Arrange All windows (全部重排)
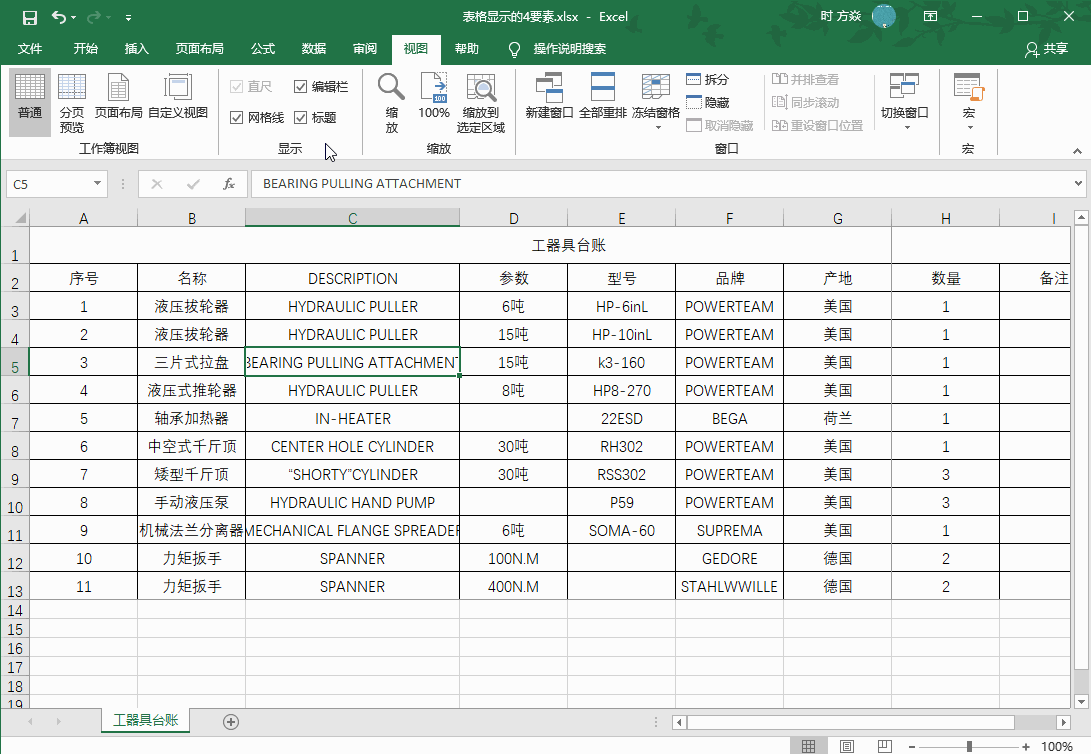Viewport: 1091px width, 754px height. pos(603,96)
